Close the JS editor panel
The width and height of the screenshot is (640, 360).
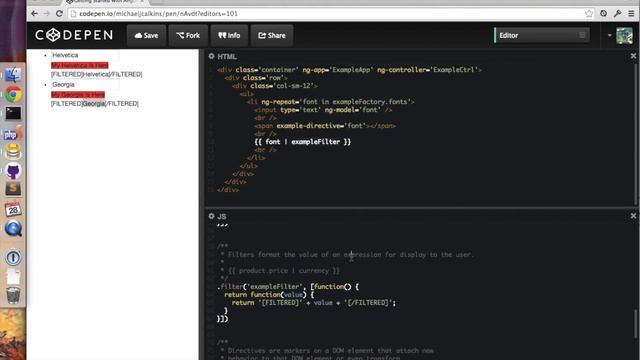[633, 216]
